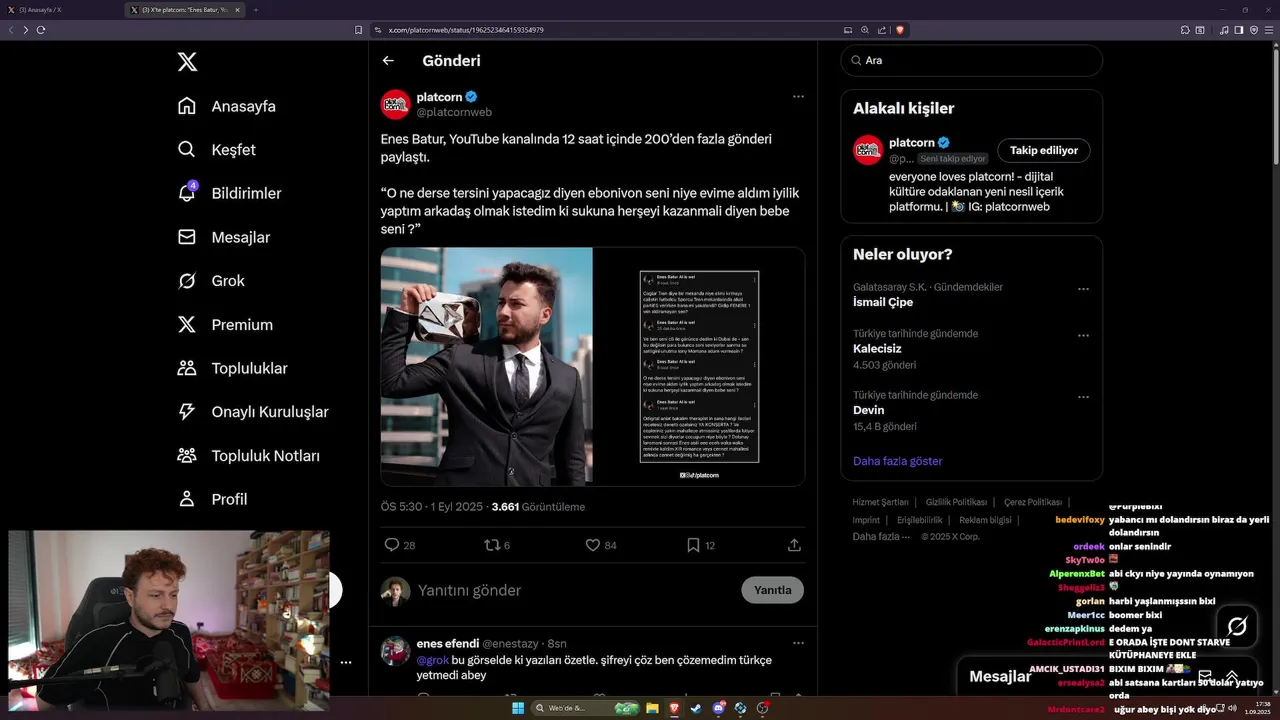Select the X'te platcorn browser tab
Viewport: 1280px width, 720px height.
(185, 10)
